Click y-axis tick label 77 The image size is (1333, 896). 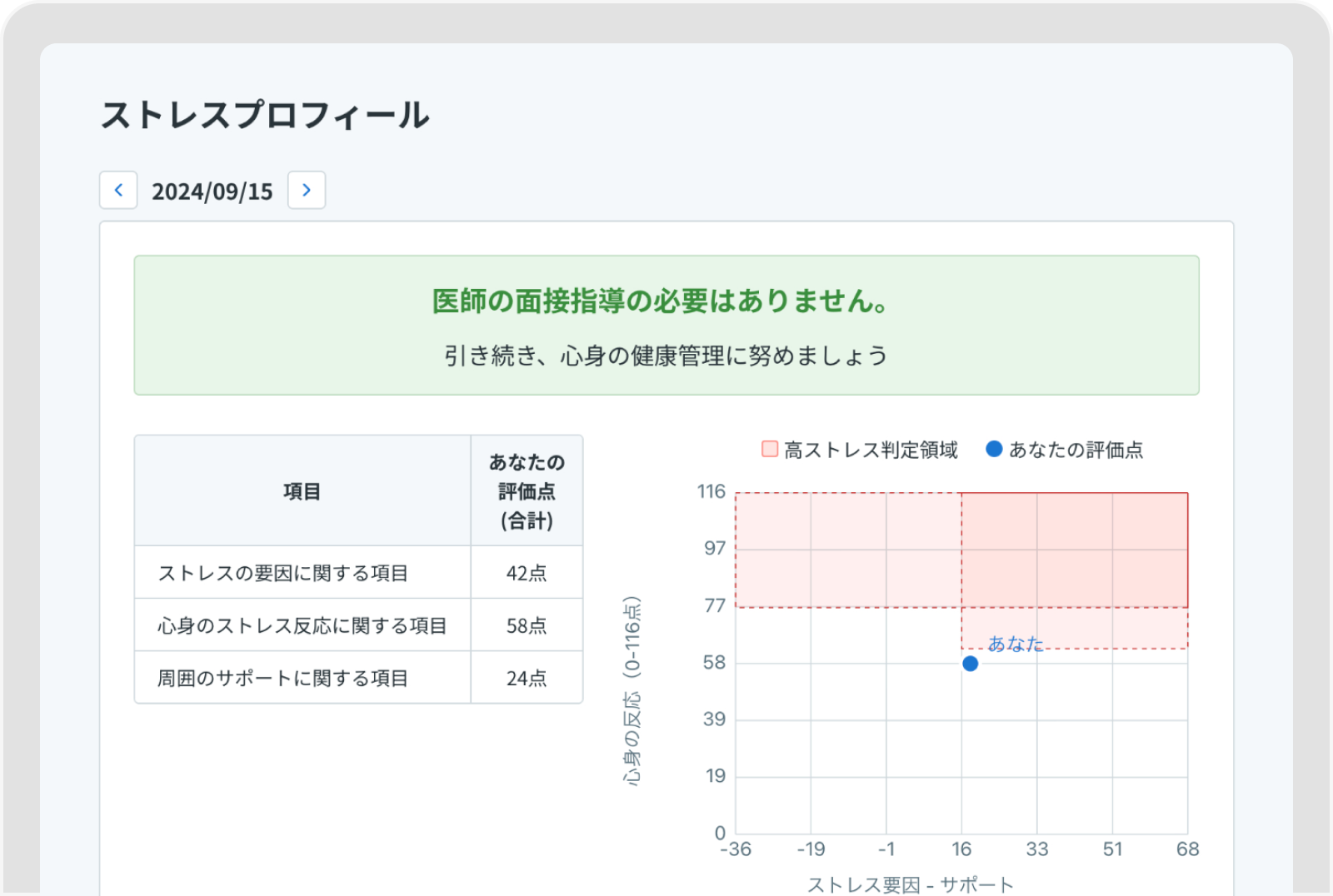click(x=715, y=605)
